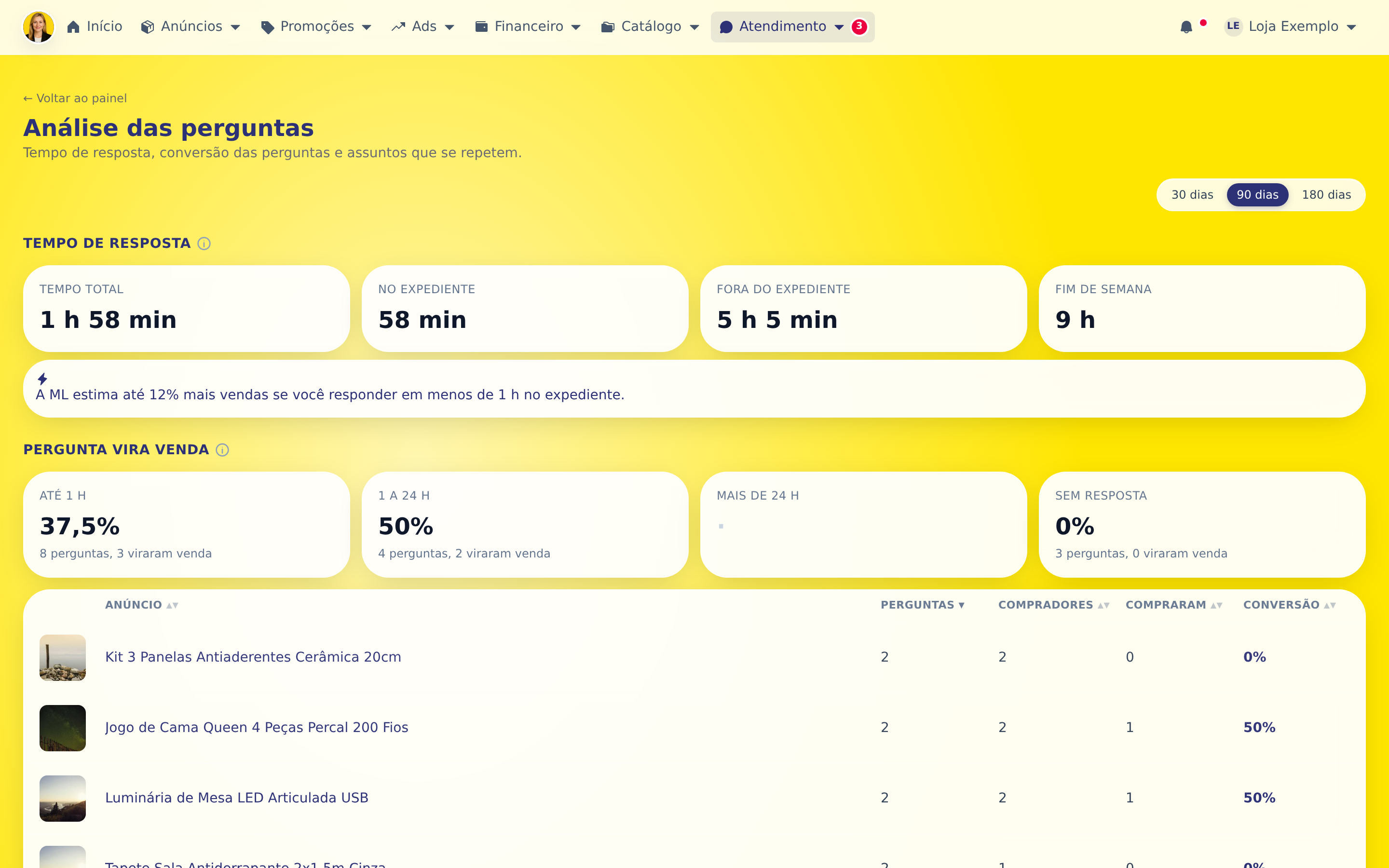Click the Anúncios box icon
This screenshot has width=1389, height=868.
click(148, 27)
